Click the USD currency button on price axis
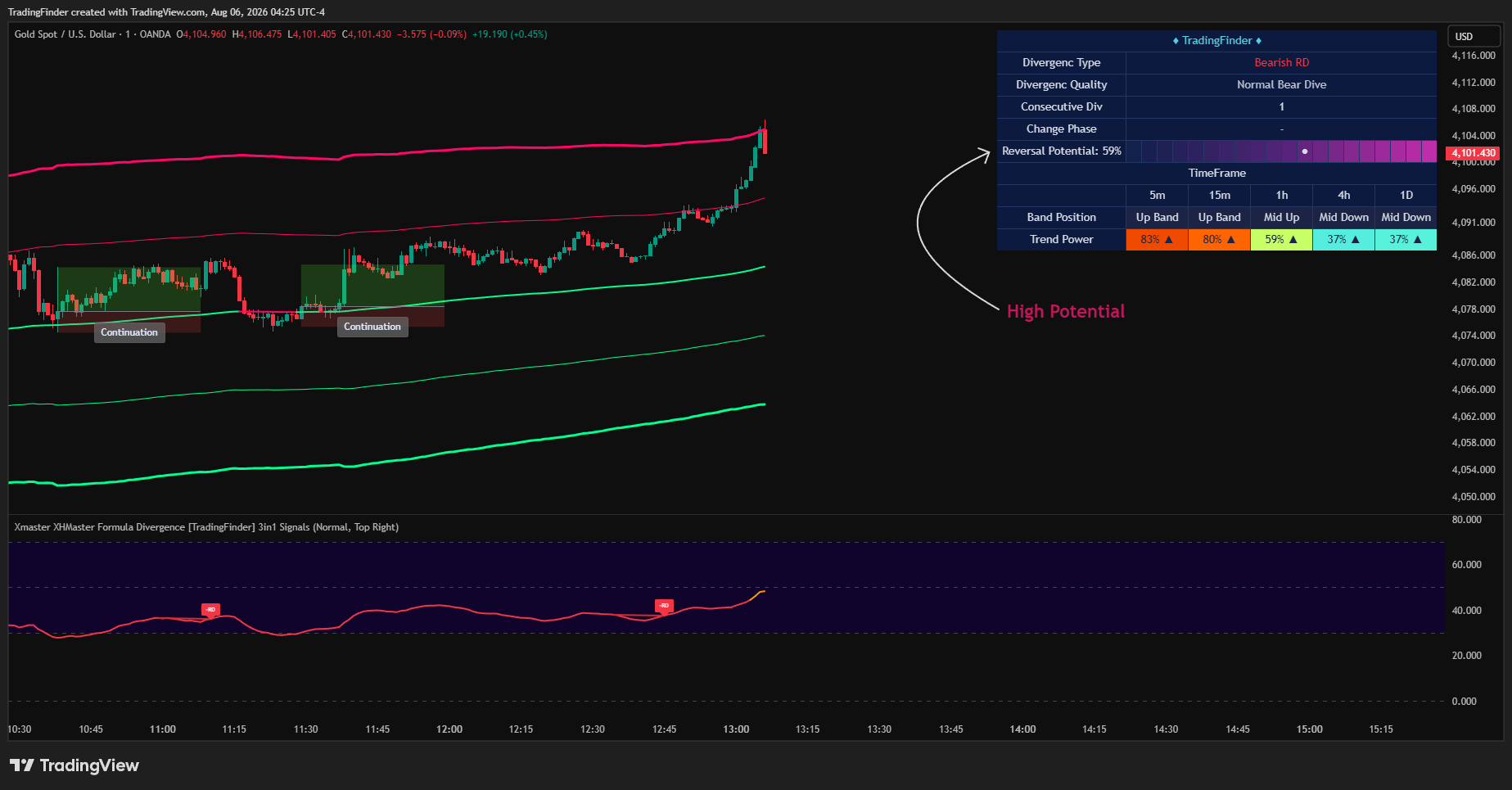The height and width of the screenshot is (790, 1512). [x=1474, y=36]
